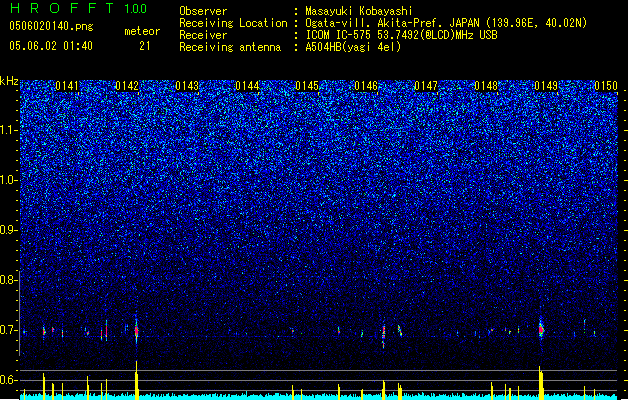Viewport: 629px width, 400px height.
Task: Click receiver value ICOM IC-575 53.7492 MHz USB
Action: click(401, 35)
